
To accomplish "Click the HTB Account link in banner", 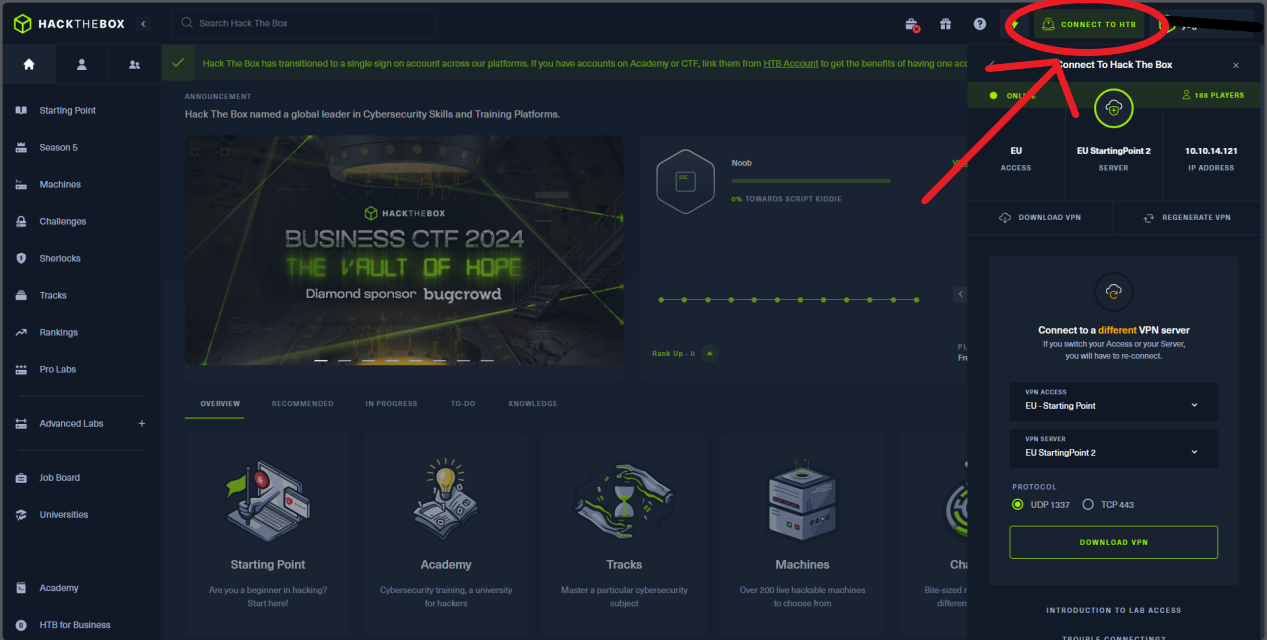I will 790,63.
